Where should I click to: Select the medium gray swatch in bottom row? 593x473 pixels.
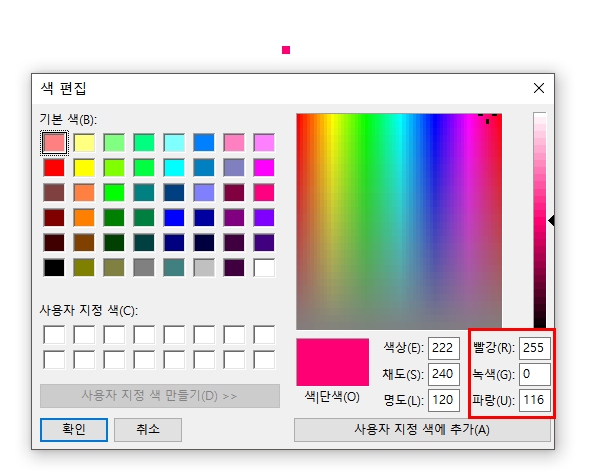[x=144, y=268]
